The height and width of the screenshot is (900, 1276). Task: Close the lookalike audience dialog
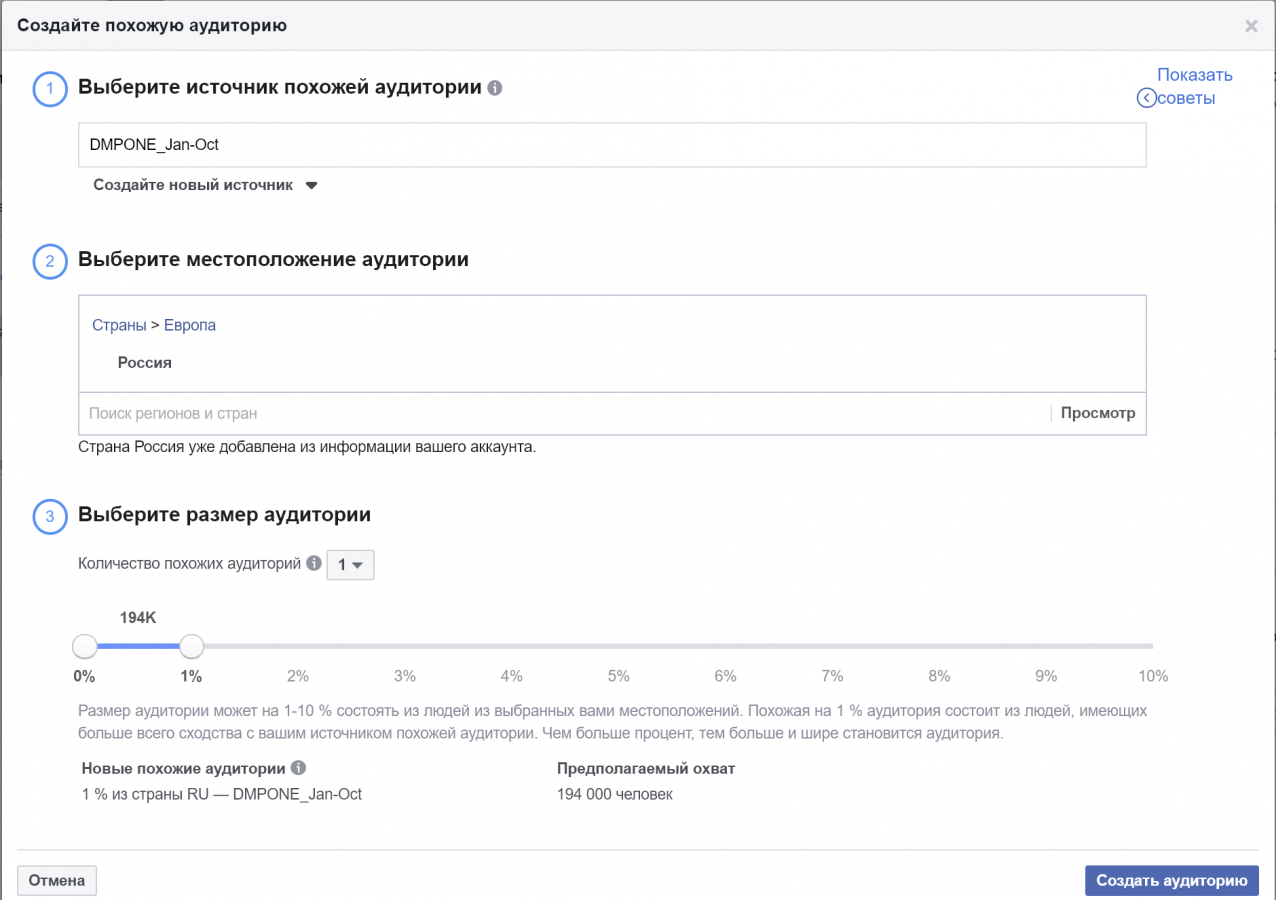pyautogui.click(x=1251, y=27)
